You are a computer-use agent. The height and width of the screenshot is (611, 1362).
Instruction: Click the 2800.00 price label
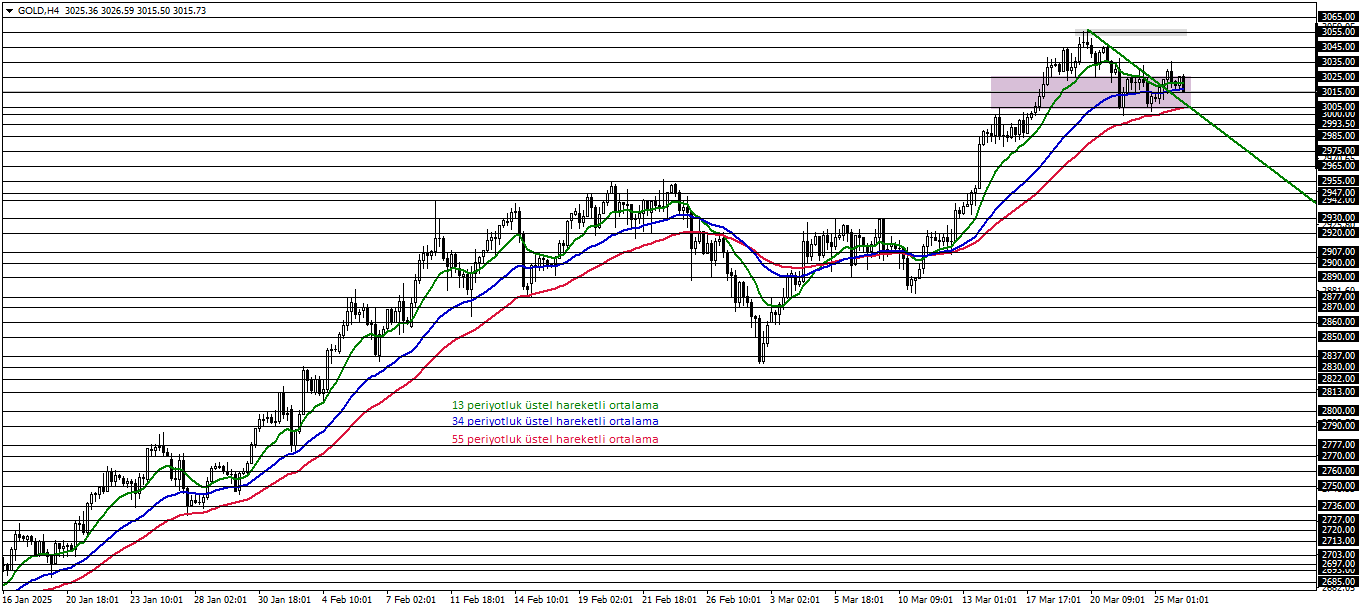tap(1338, 411)
